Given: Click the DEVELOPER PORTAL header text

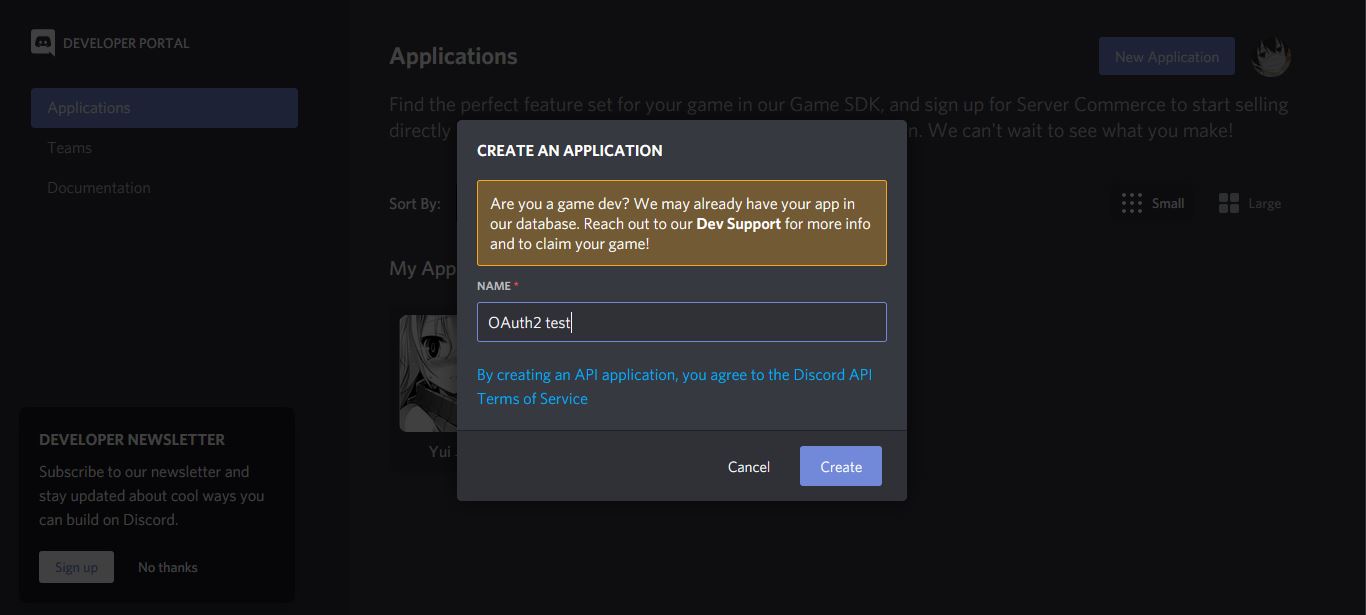Looking at the screenshot, I should [x=126, y=43].
